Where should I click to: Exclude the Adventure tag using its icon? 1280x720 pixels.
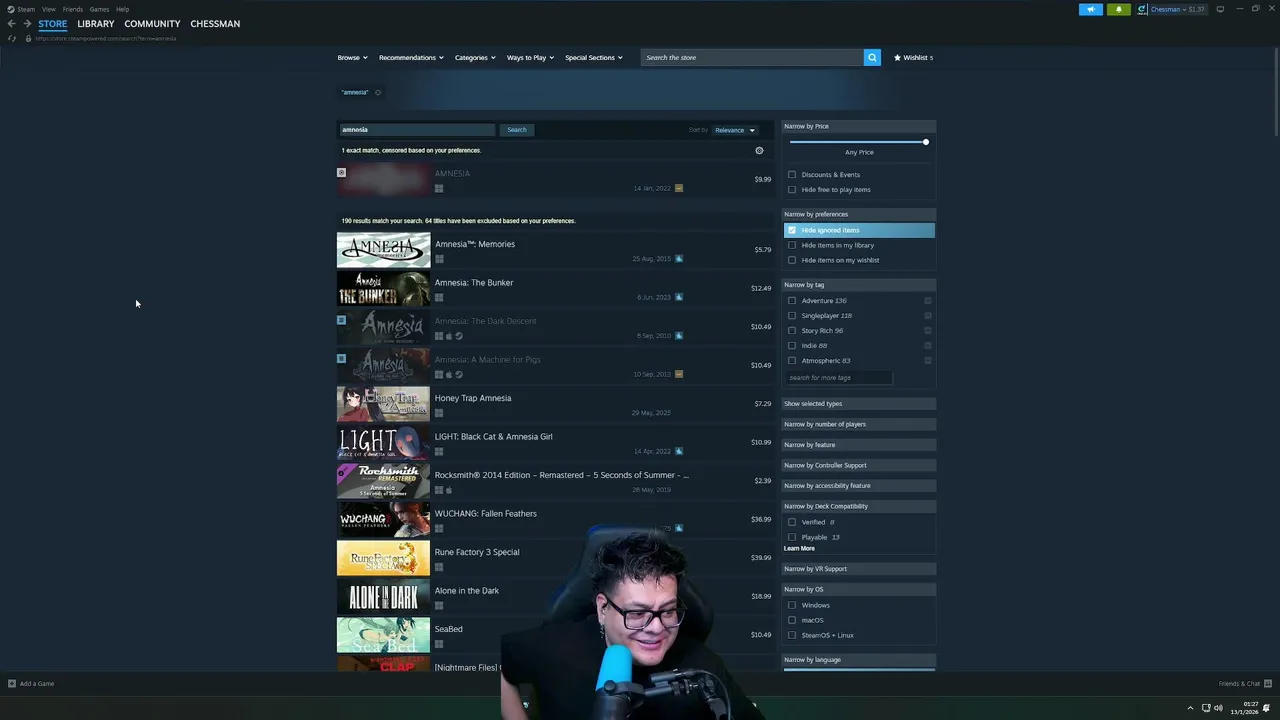(928, 300)
